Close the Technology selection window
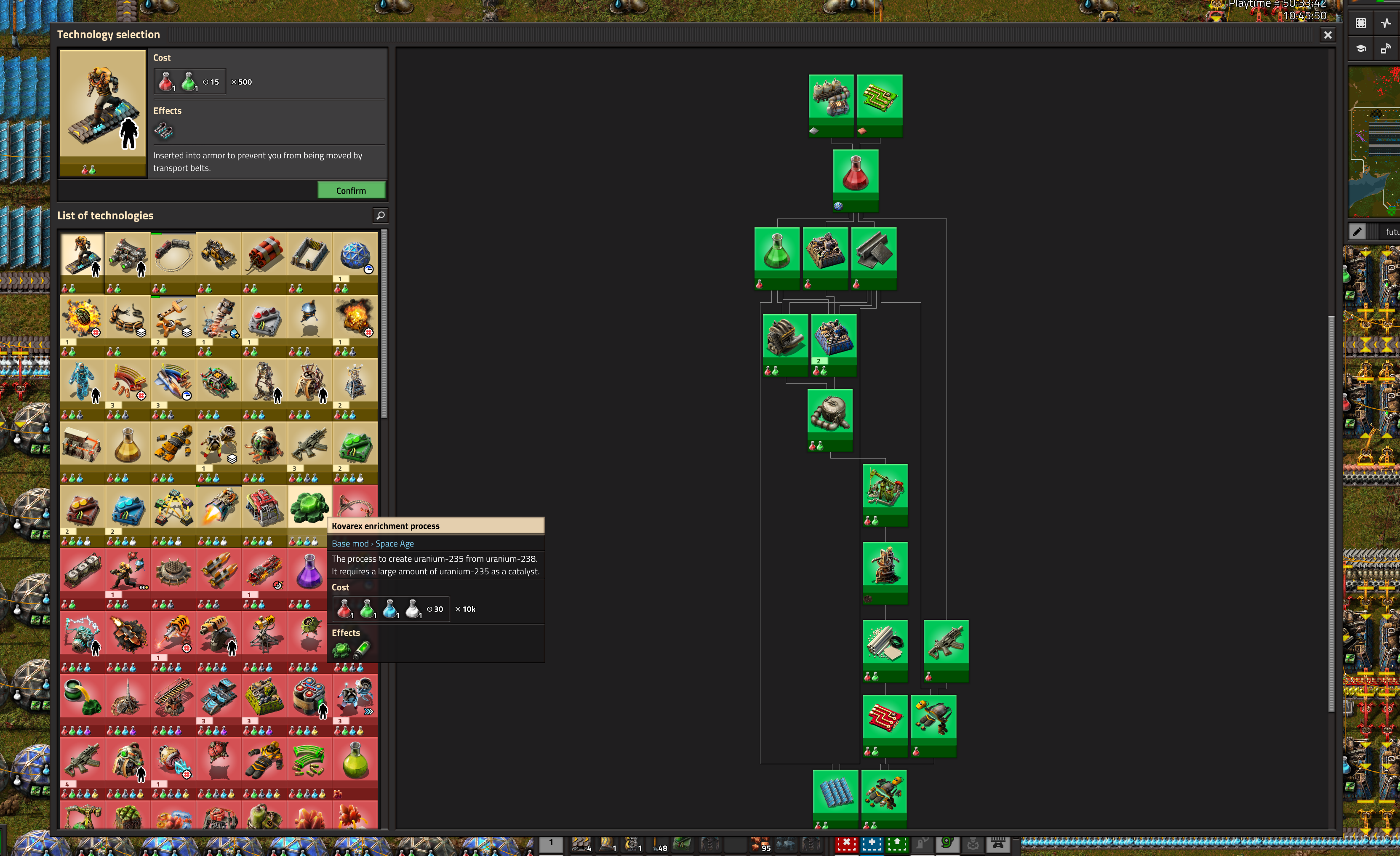 point(1327,35)
